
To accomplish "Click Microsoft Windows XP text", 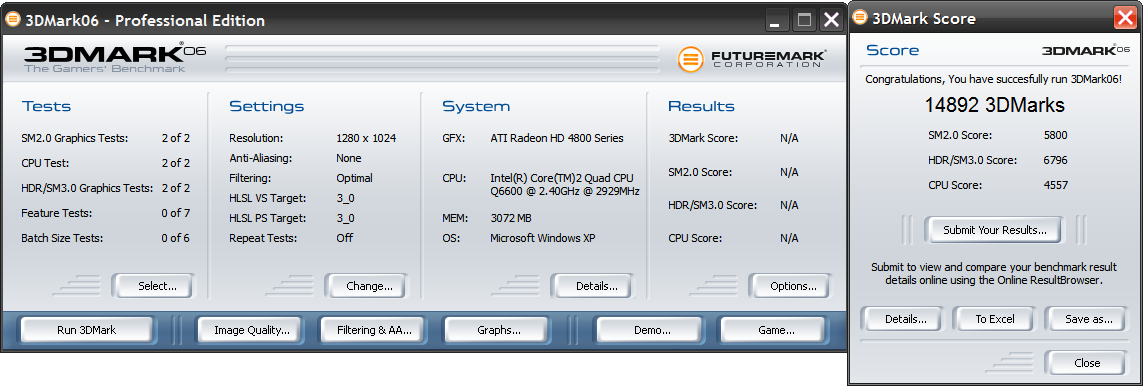I will coord(542,238).
